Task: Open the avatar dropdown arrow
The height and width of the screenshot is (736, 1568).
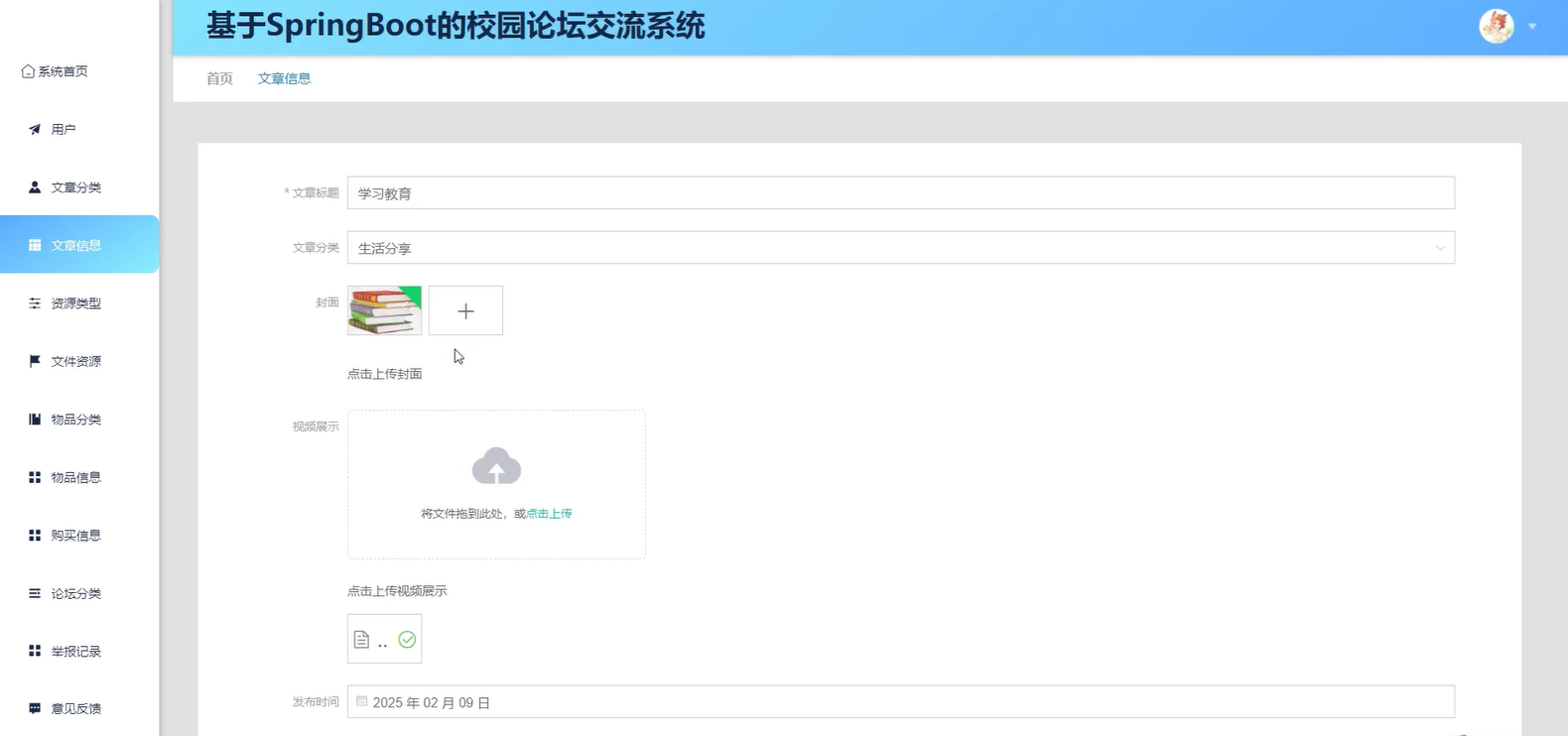Action: (x=1532, y=27)
